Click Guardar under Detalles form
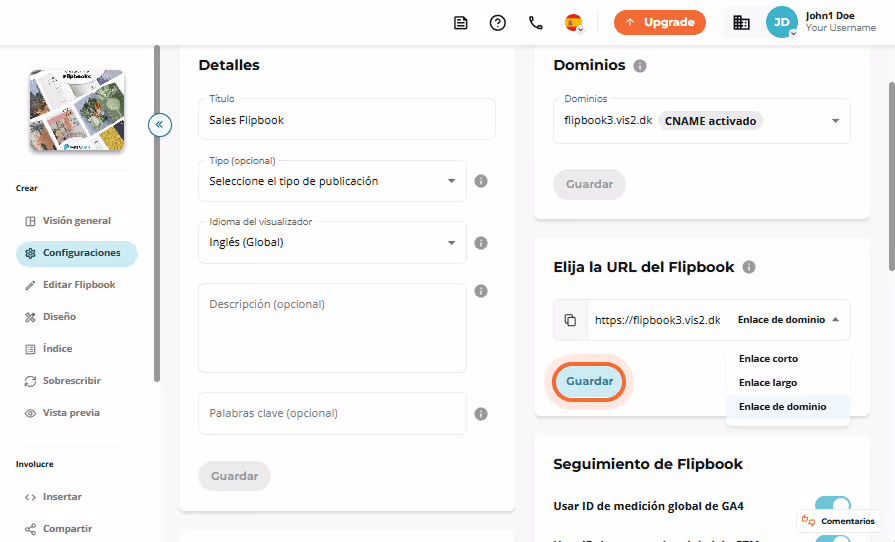This screenshot has width=895, height=542. click(x=234, y=476)
